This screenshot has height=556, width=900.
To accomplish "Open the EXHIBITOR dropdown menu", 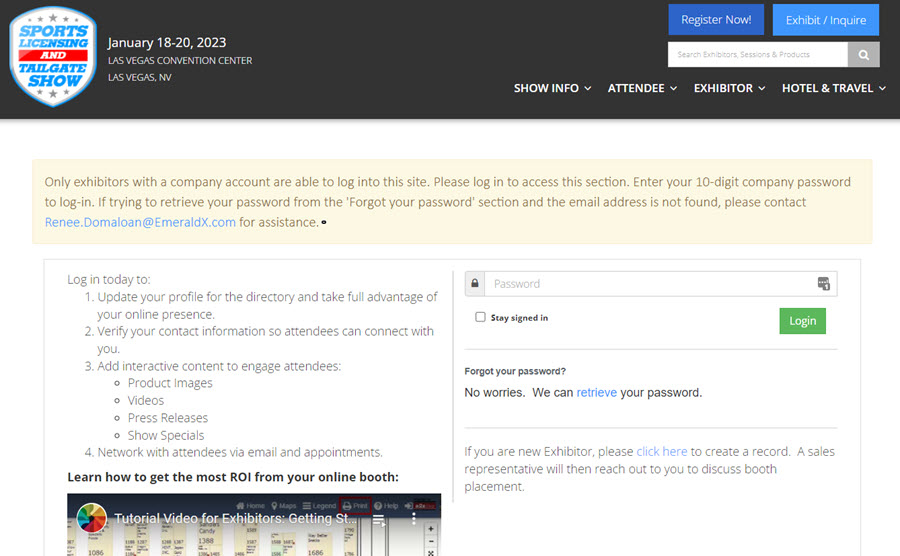I will pyautogui.click(x=729, y=88).
